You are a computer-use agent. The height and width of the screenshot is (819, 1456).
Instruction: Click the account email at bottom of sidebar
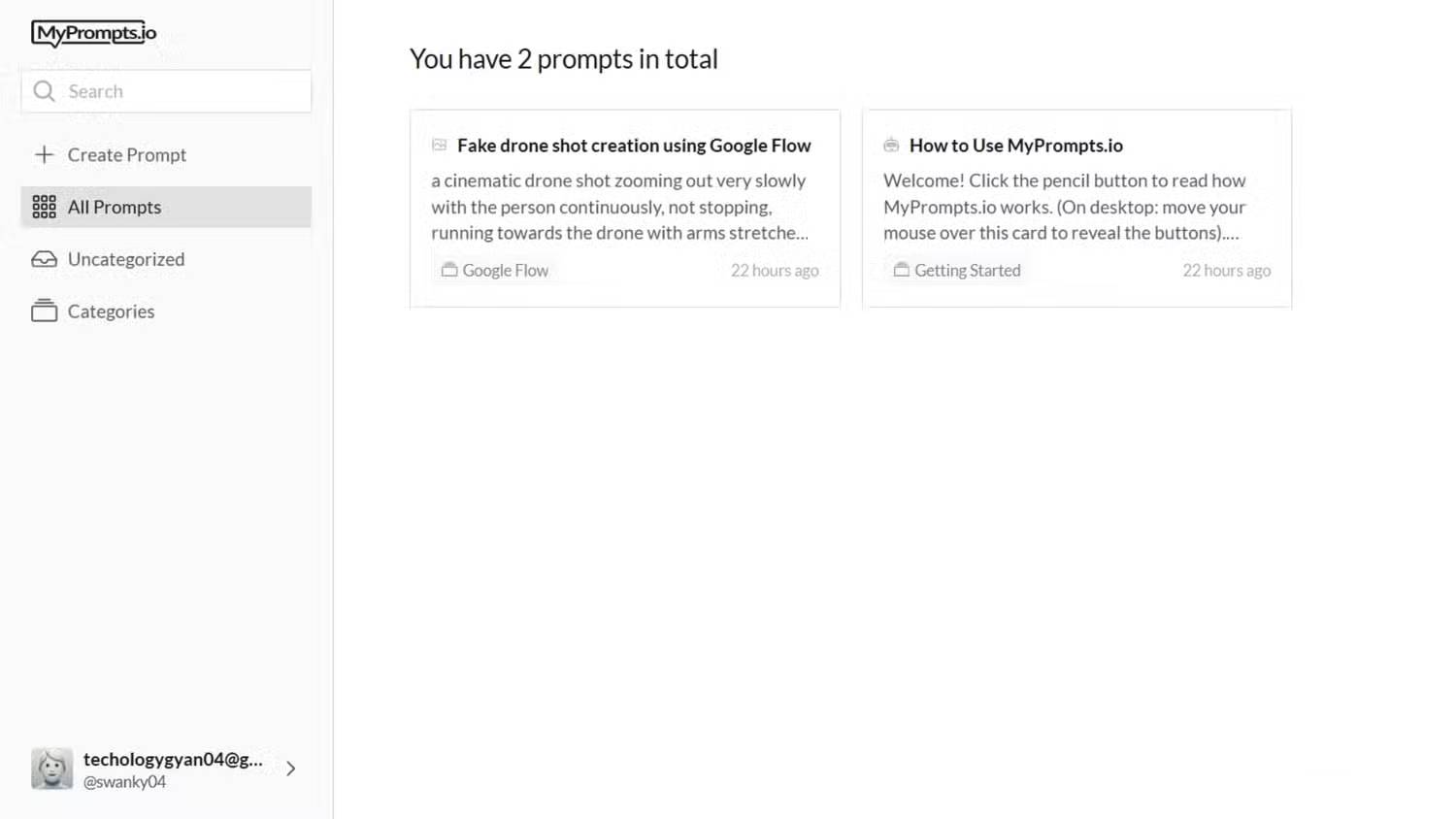(173, 759)
